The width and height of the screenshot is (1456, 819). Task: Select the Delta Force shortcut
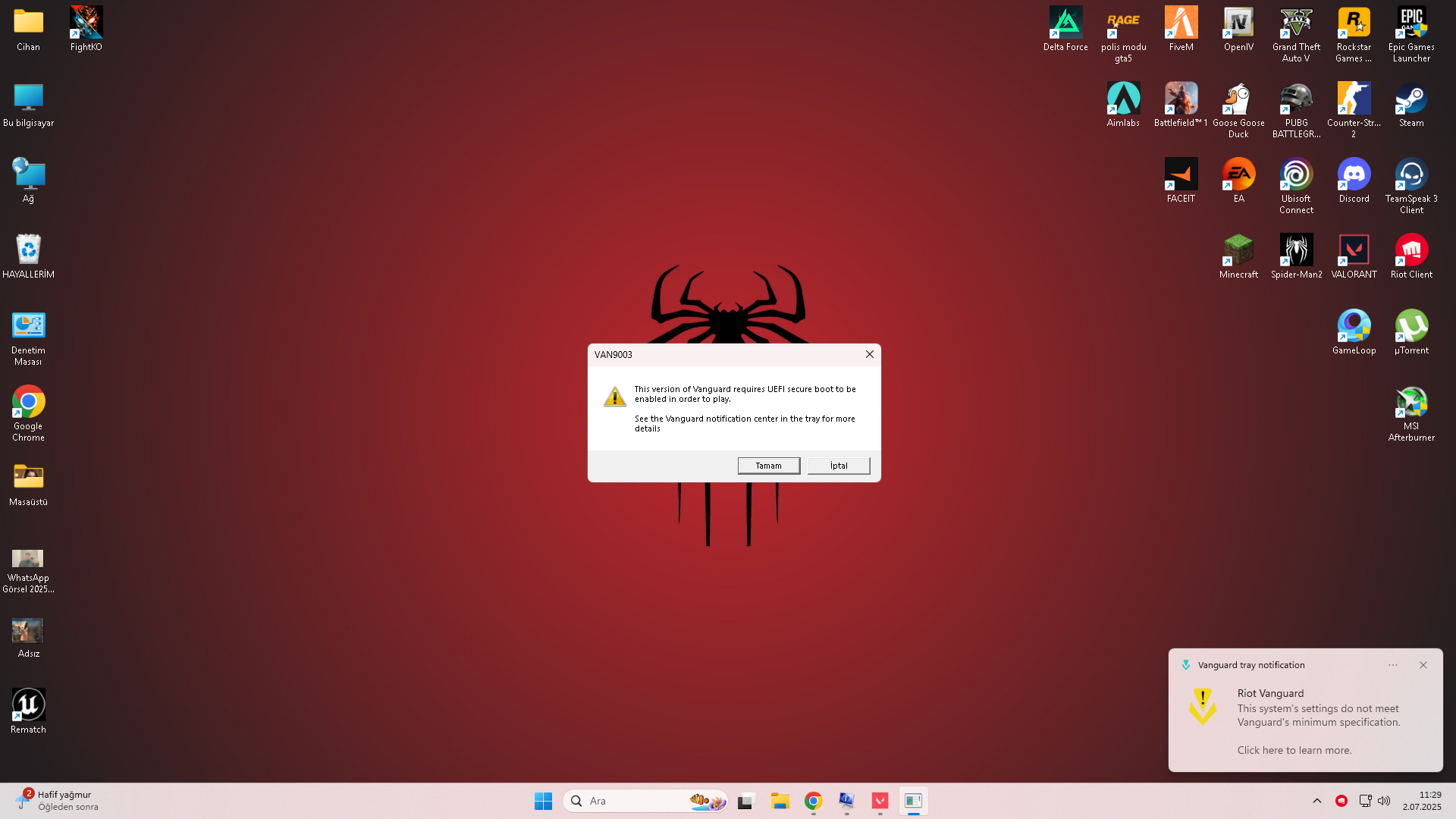pyautogui.click(x=1065, y=30)
